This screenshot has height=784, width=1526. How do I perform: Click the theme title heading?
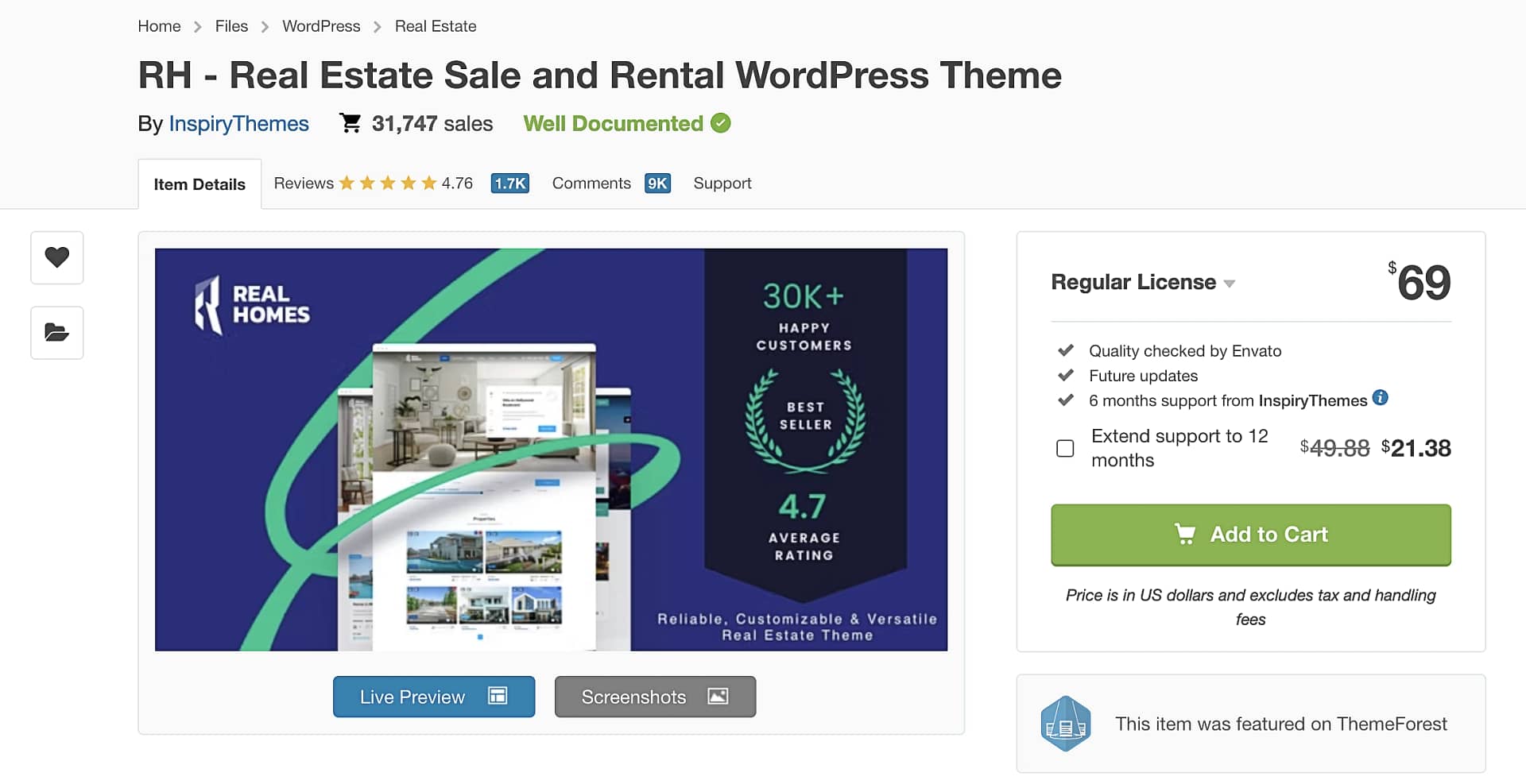click(x=599, y=75)
